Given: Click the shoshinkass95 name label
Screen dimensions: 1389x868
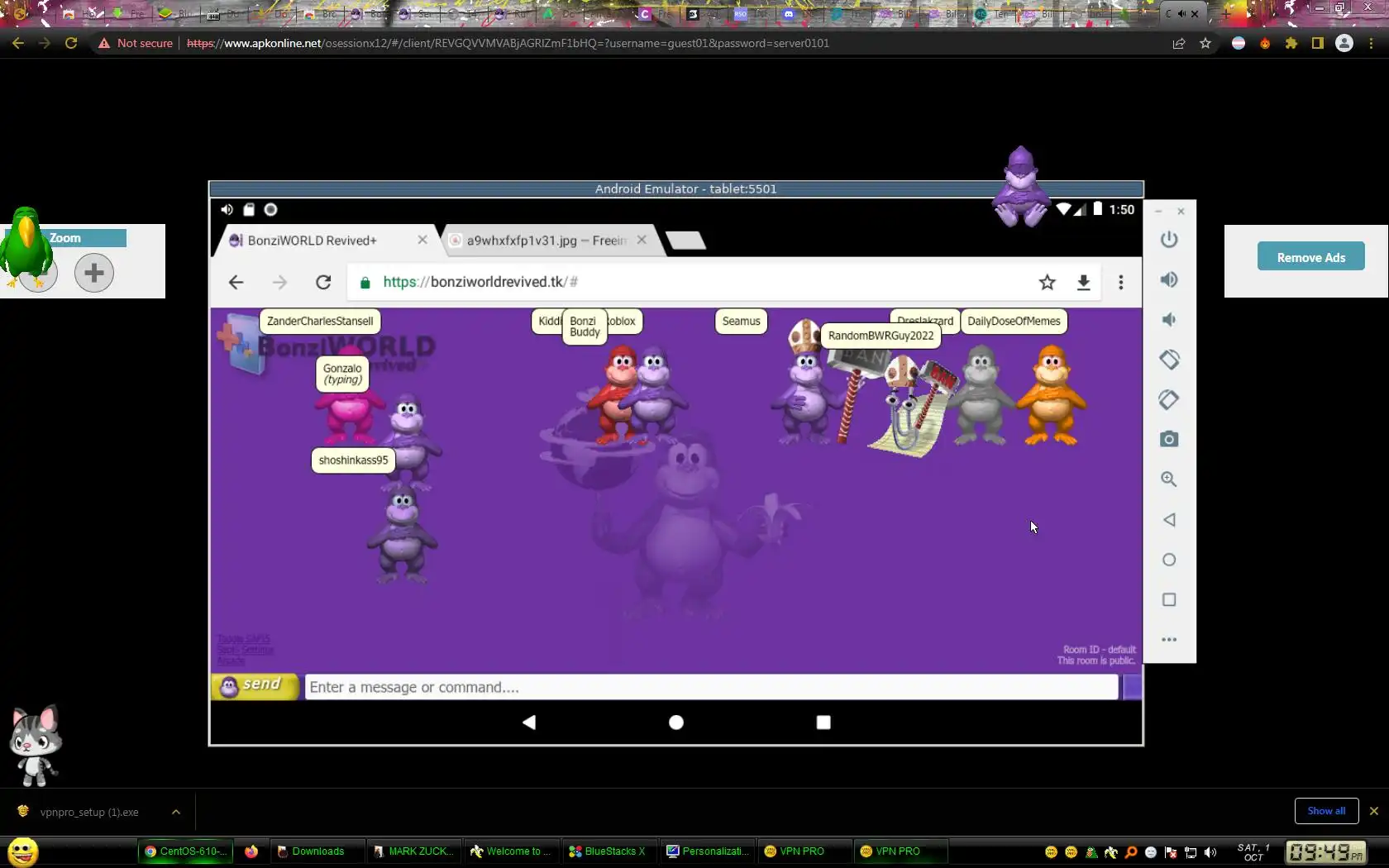Looking at the screenshot, I should (x=353, y=460).
